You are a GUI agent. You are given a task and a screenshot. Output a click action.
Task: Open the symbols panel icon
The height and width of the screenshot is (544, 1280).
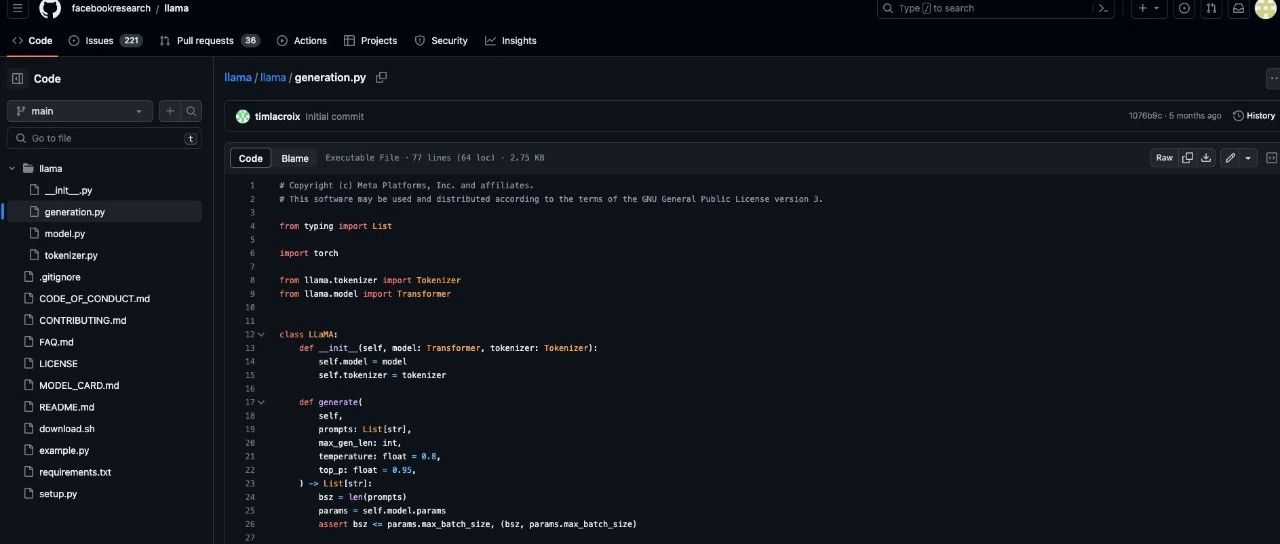tap(1272, 158)
